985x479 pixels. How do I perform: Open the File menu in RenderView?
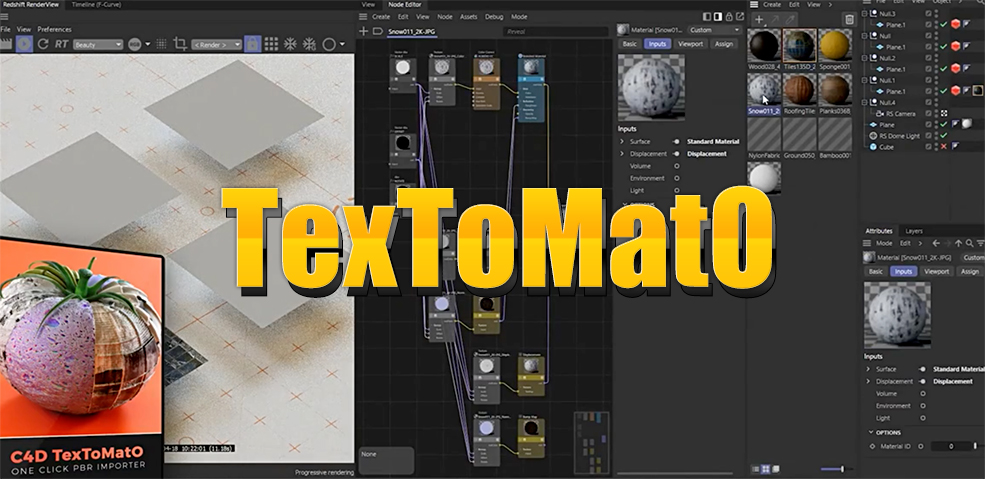click(5, 30)
